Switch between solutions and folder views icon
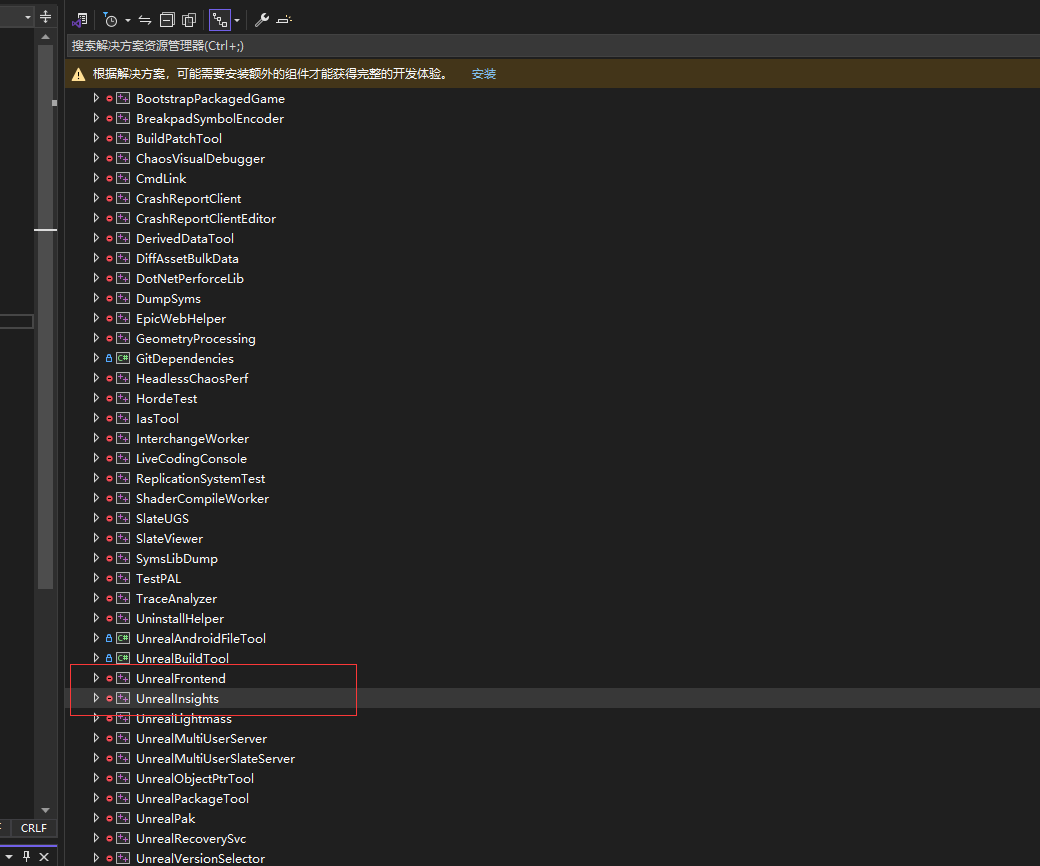This screenshot has width=1040, height=866. [x=80, y=20]
